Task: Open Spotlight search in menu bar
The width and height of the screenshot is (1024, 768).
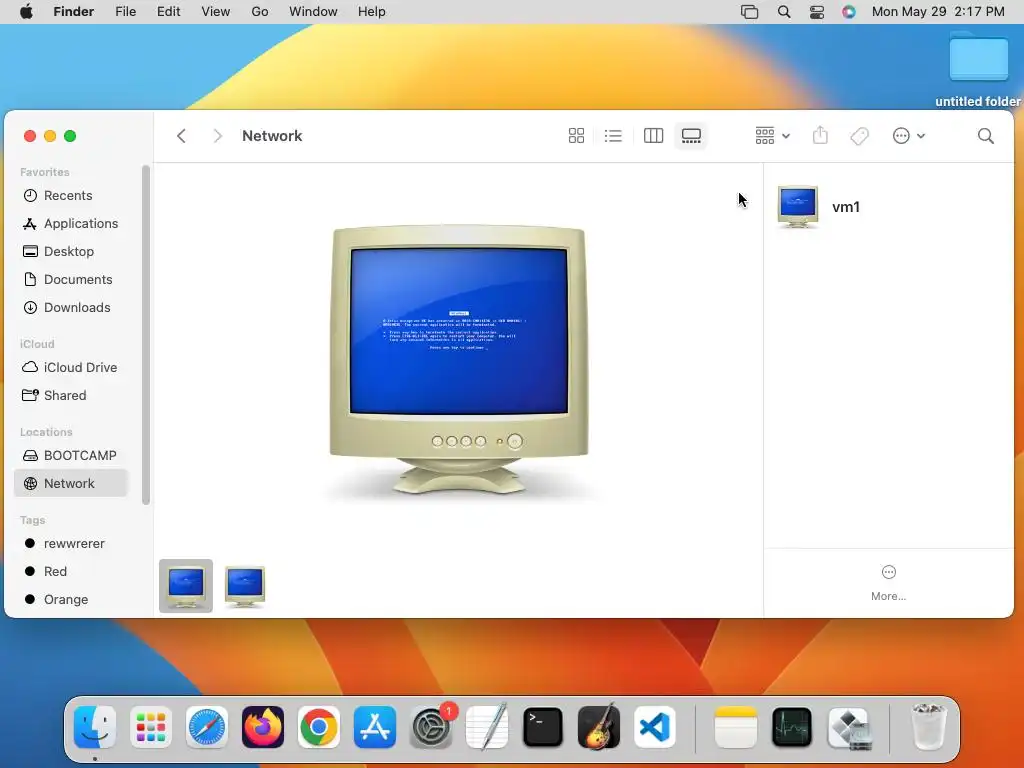Action: [784, 12]
